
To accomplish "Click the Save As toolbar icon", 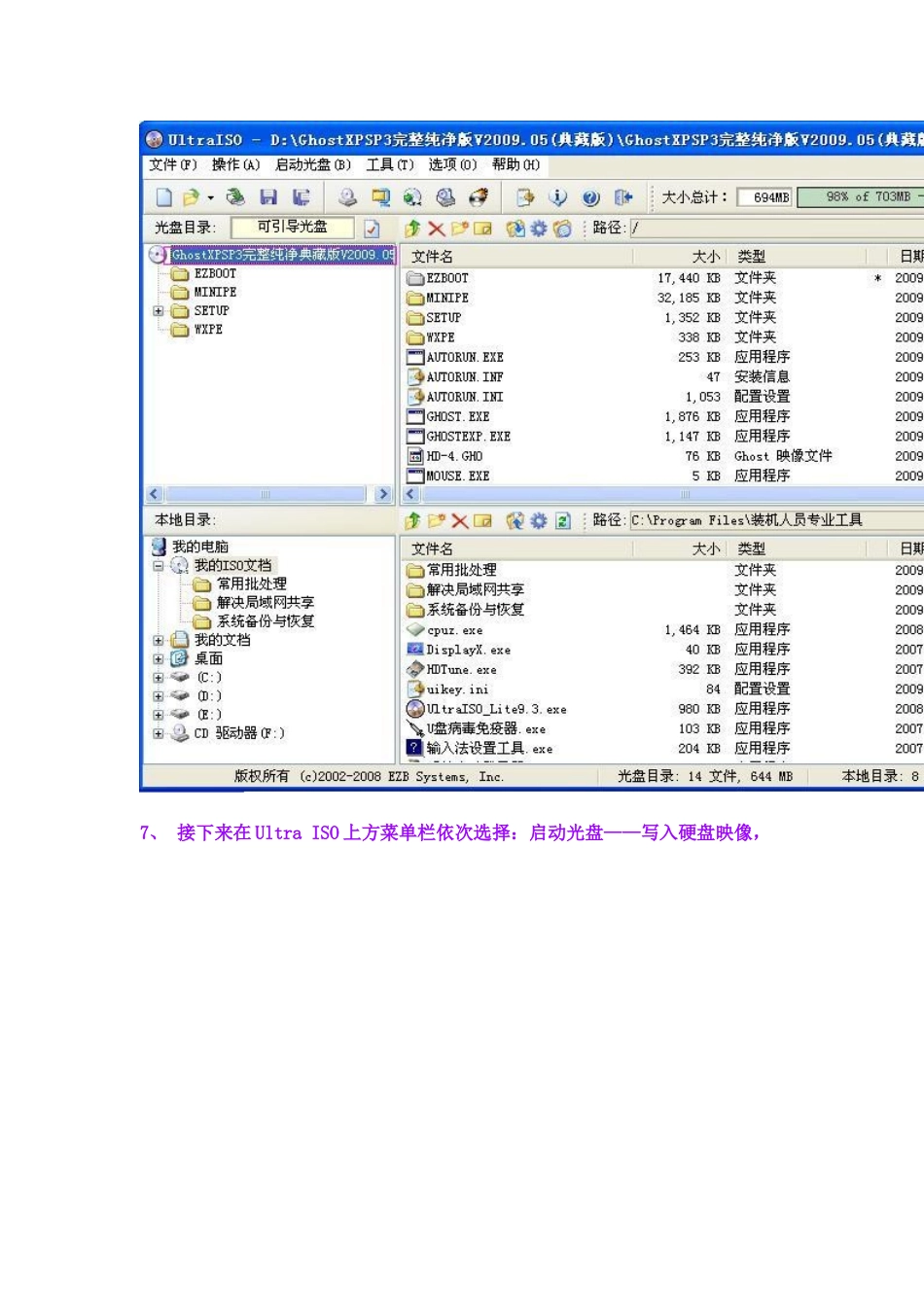I will point(302,197).
